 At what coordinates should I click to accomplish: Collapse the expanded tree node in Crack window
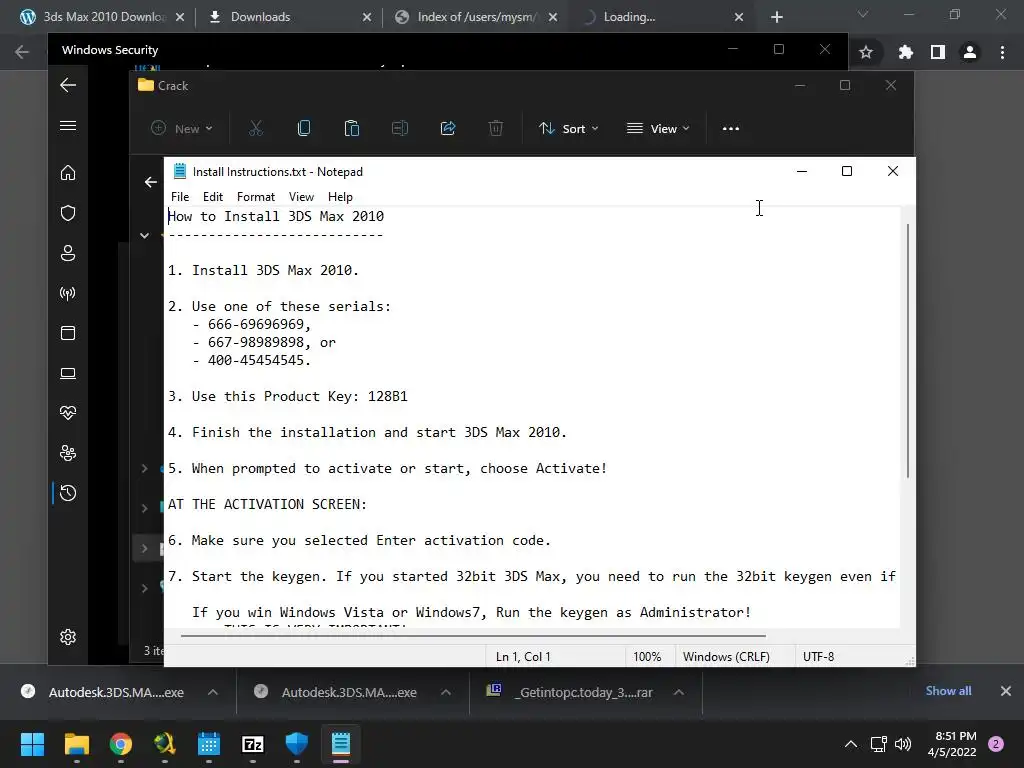144,236
